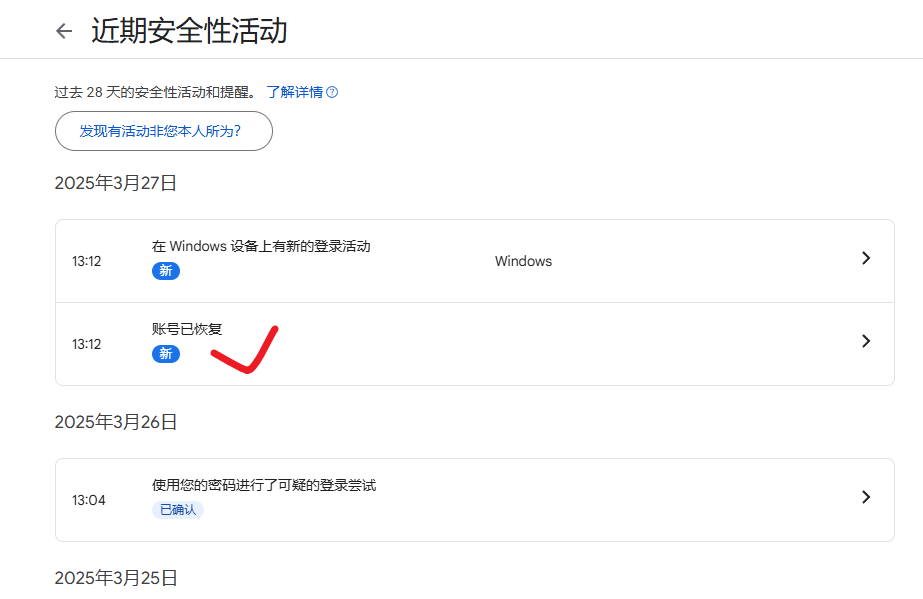The image size is (923, 599).
Task: Click the back arrow beside 近期安全性活动
Action: point(64,31)
